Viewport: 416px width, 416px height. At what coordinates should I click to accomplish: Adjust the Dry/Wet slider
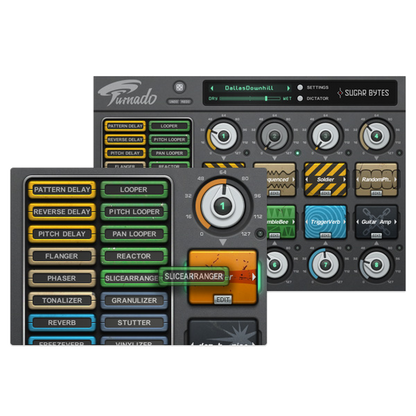pos(250,98)
